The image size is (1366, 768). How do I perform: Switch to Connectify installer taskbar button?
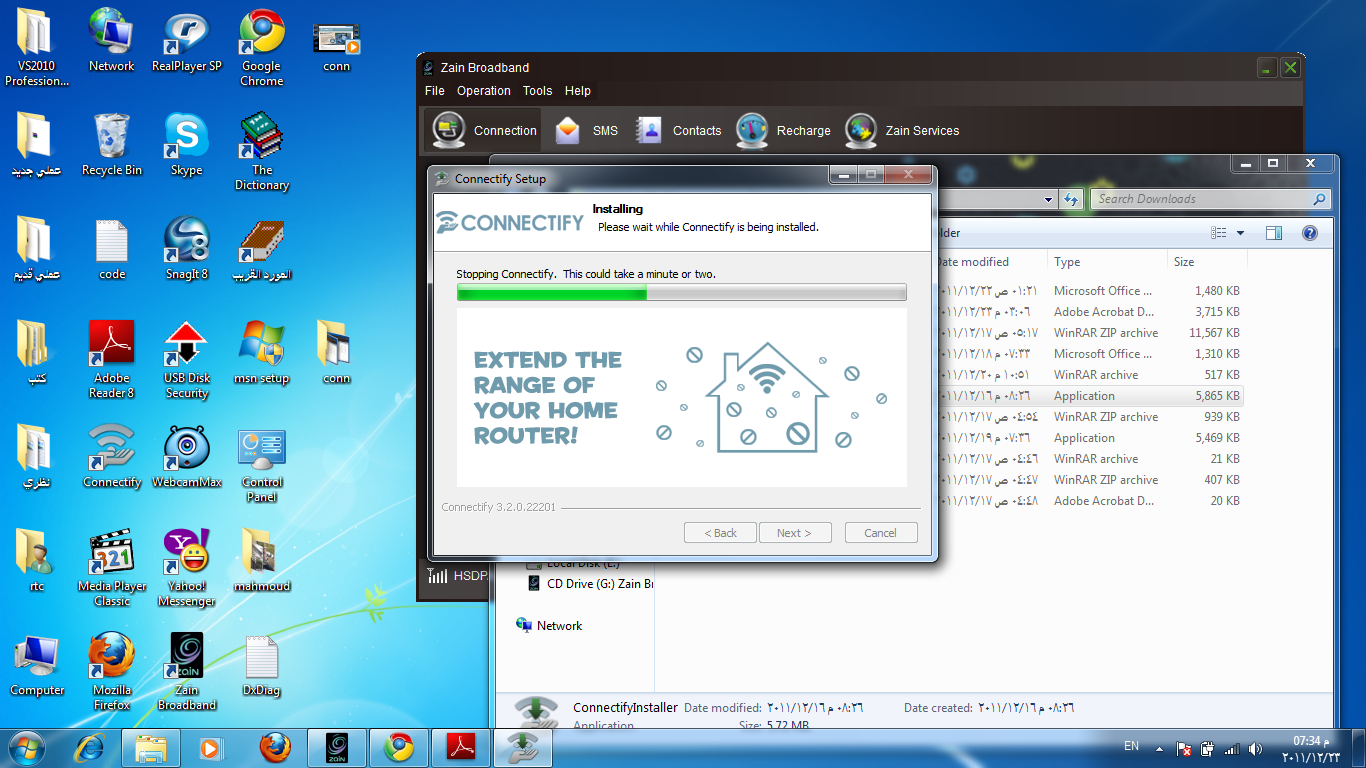(x=523, y=748)
